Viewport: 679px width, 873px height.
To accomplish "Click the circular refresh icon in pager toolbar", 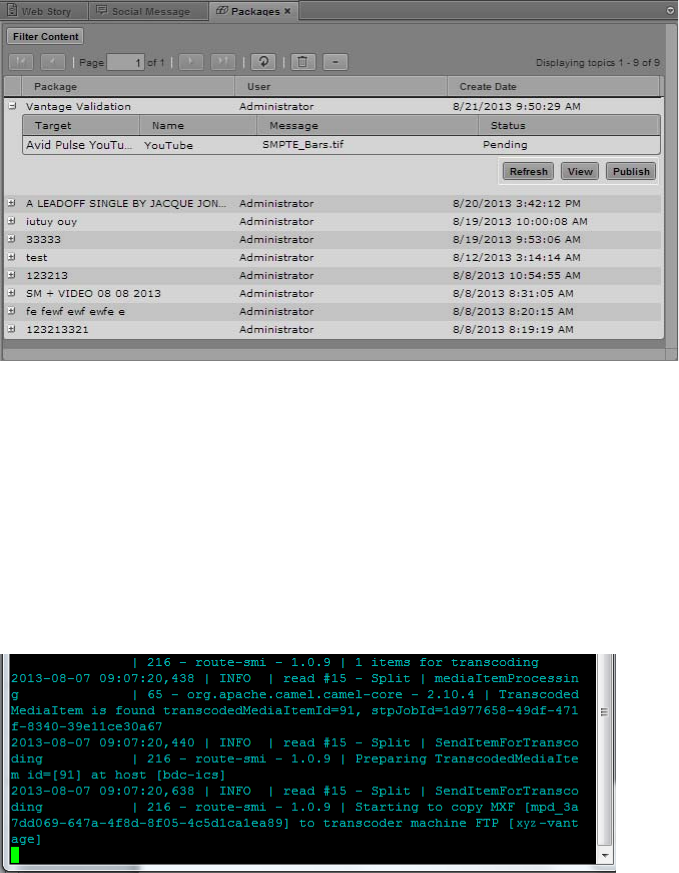I will (263, 62).
